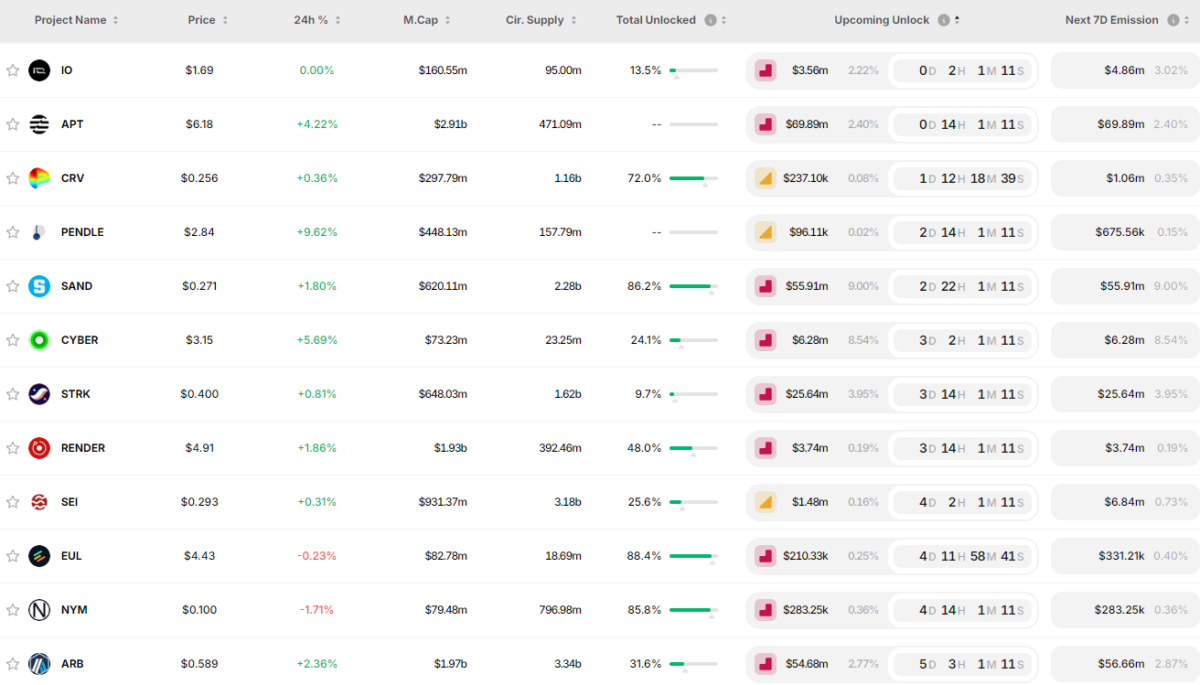
Task: Click the RENDER red logo icon
Action: click(39, 449)
